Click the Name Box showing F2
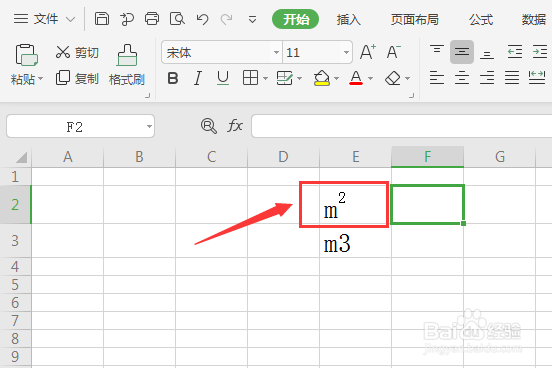 coord(75,126)
